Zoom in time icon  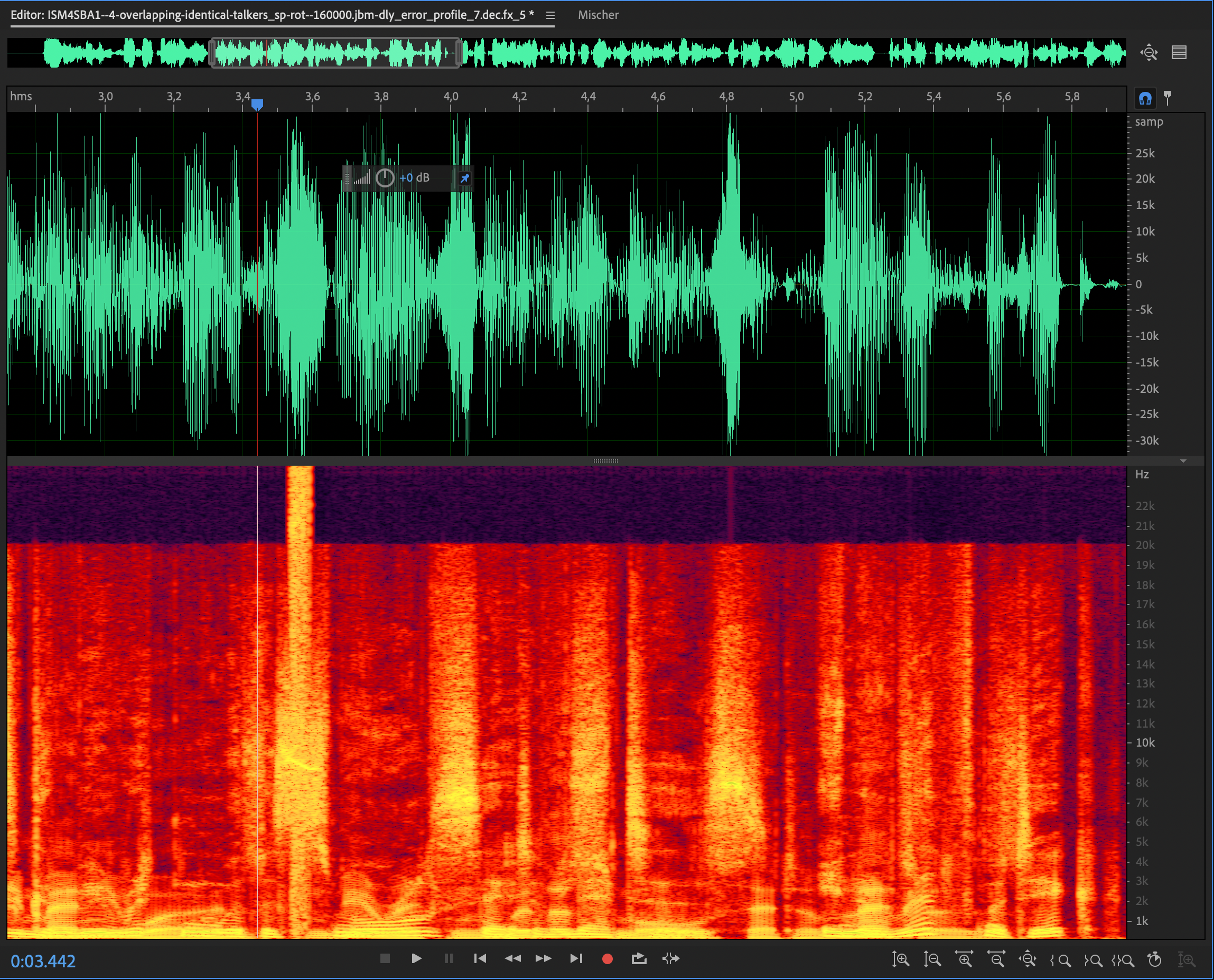964,959
